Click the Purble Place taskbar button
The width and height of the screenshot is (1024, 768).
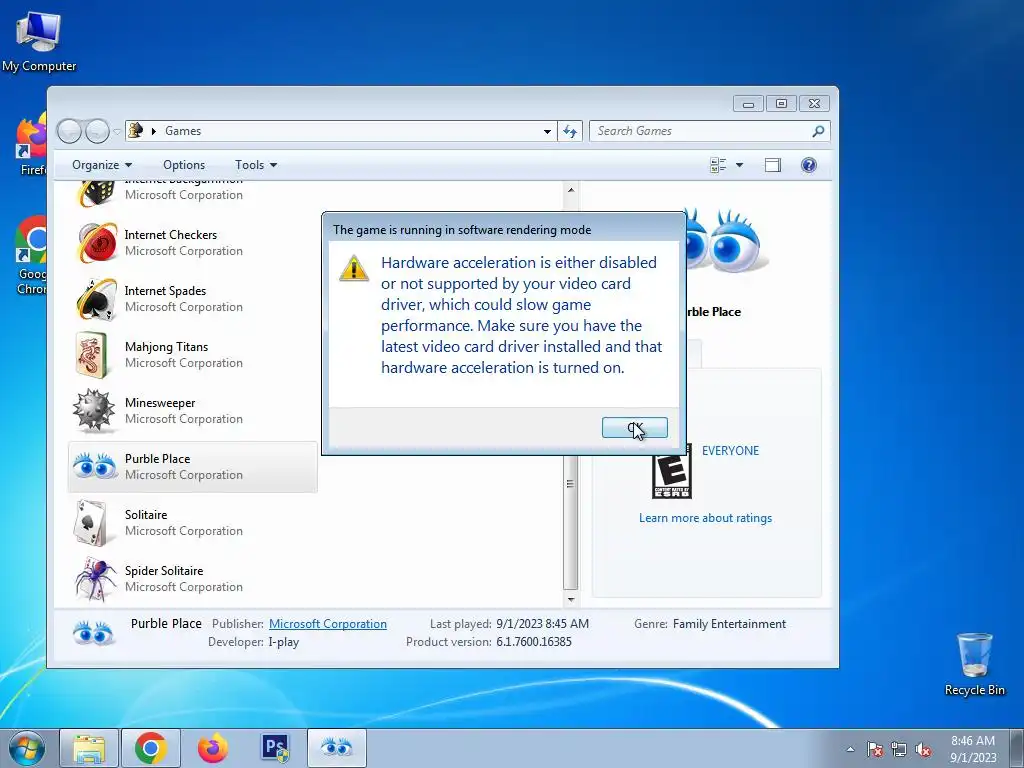(337, 748)
